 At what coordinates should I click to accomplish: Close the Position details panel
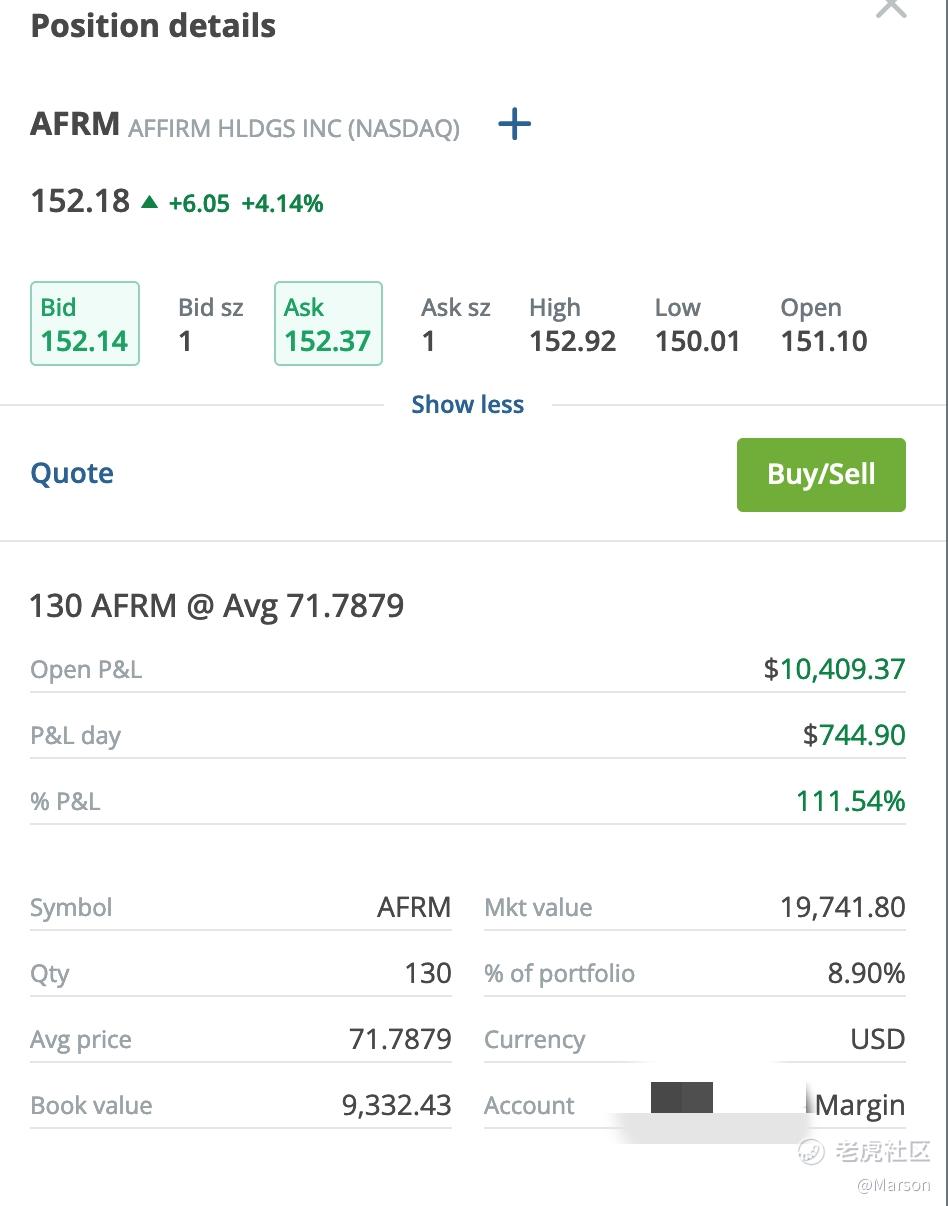890,8
